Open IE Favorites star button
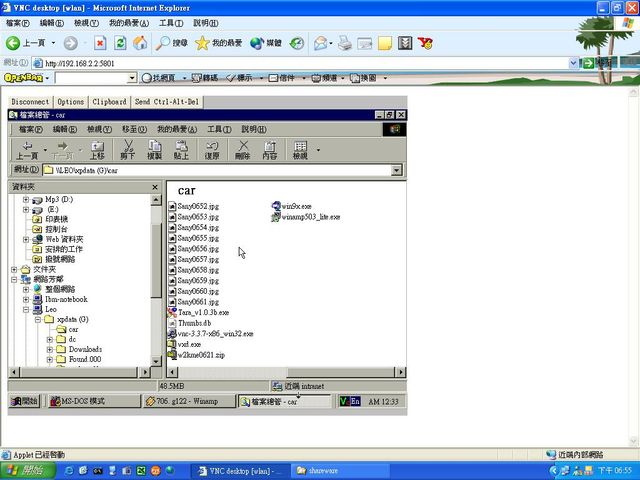The width and height of the screenshot is (640, 480). 218,43
